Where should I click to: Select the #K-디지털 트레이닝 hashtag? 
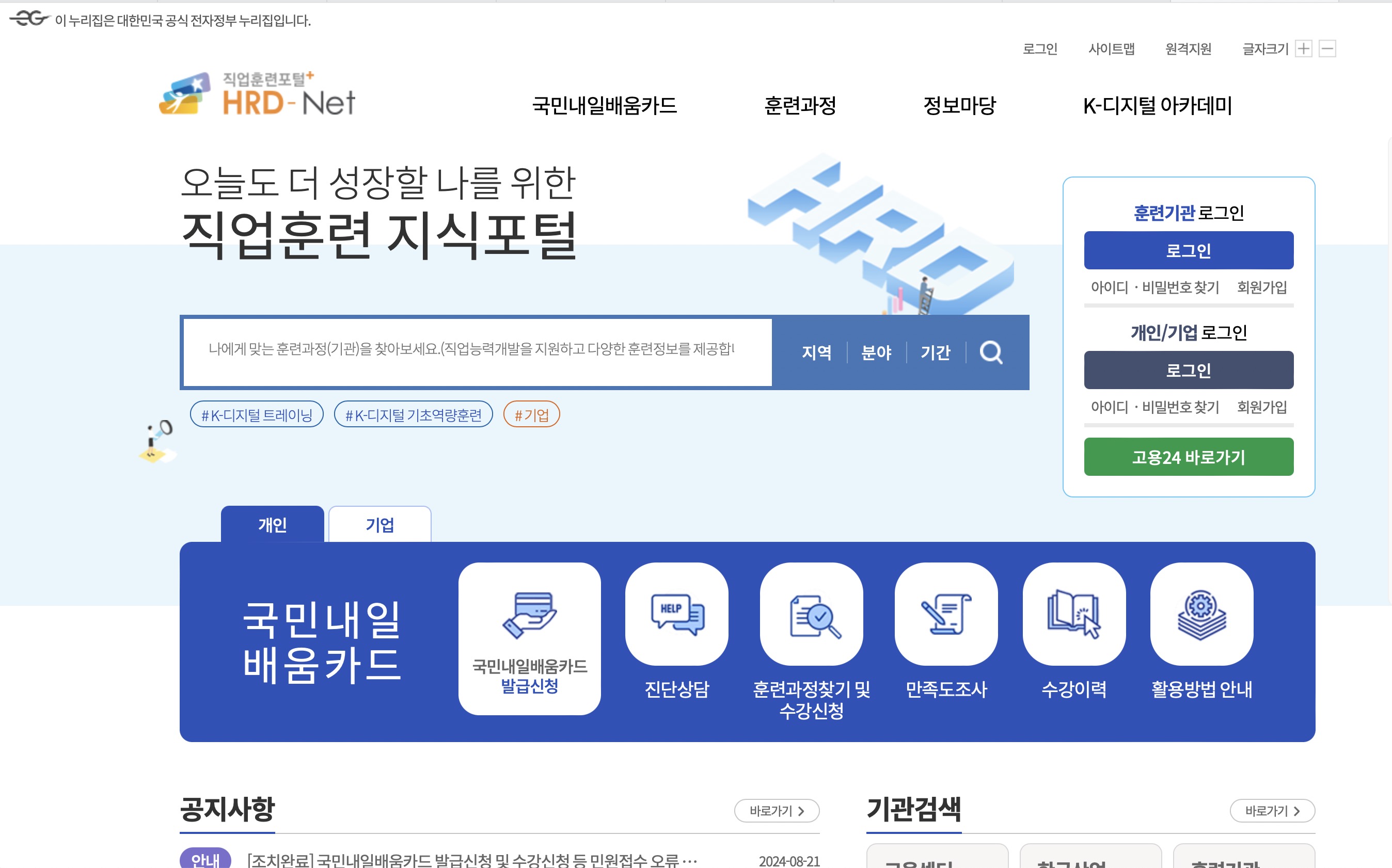click(257, 414)
